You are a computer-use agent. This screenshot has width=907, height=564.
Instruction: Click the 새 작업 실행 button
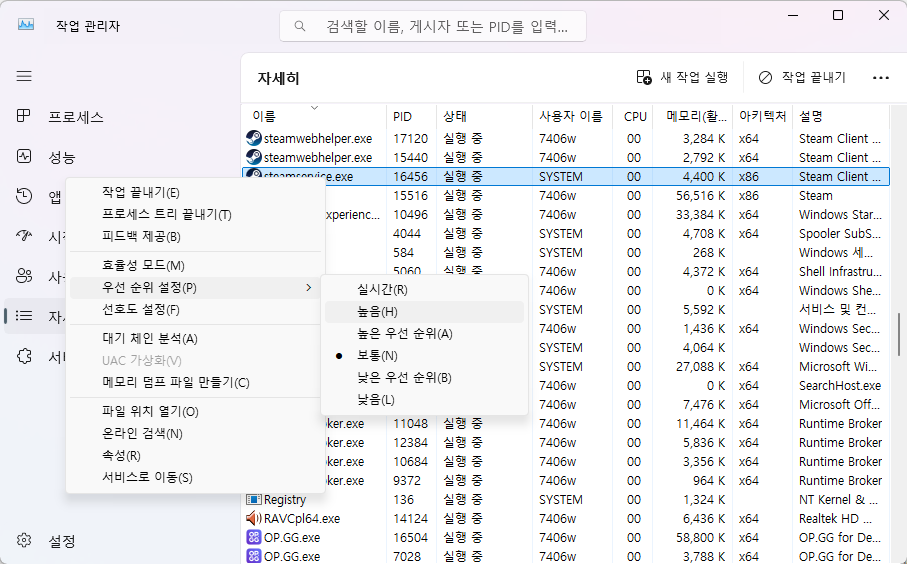click(x=682, y=78)
